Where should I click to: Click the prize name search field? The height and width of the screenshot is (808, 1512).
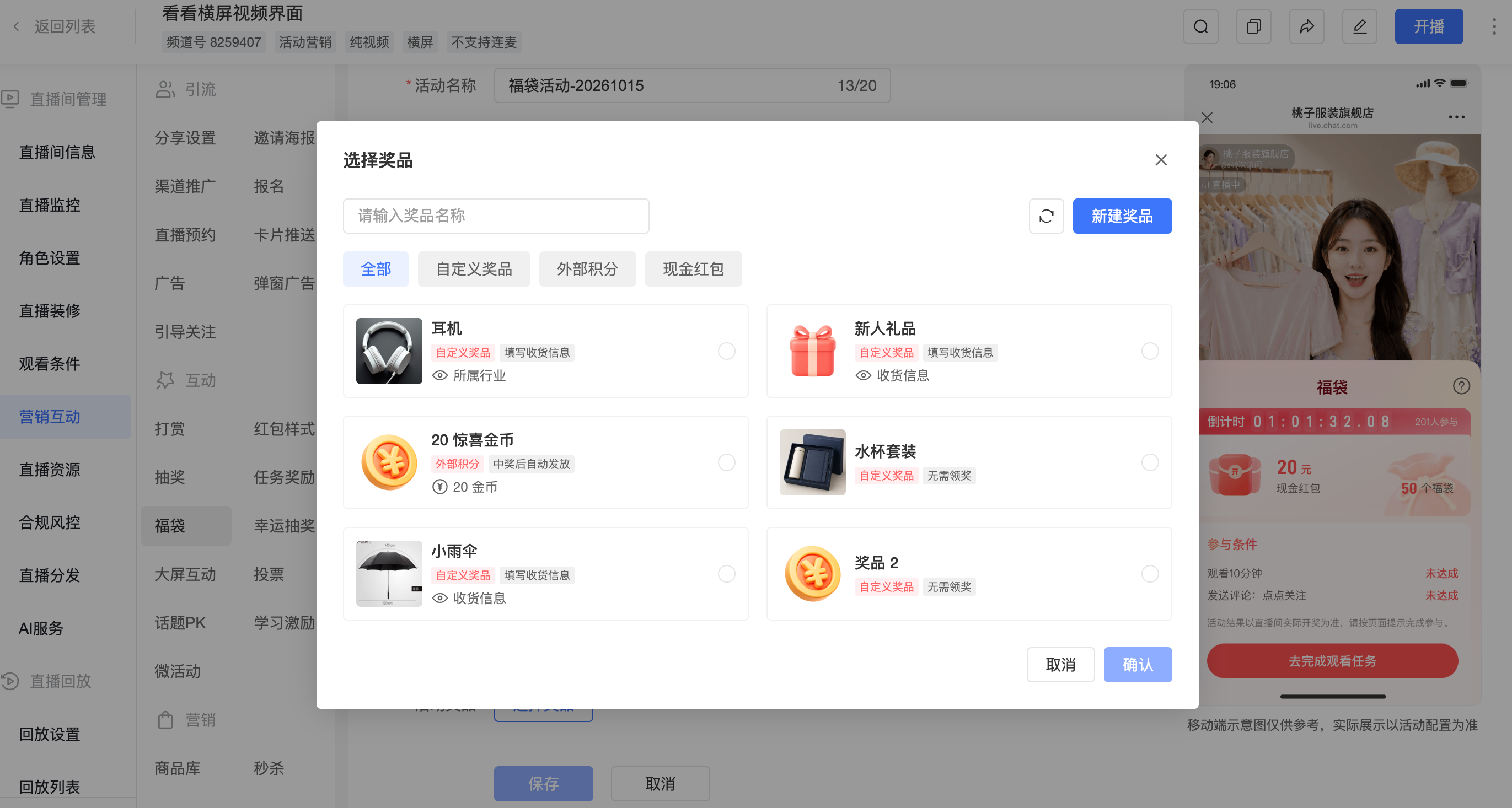click(x=496, y=216)
